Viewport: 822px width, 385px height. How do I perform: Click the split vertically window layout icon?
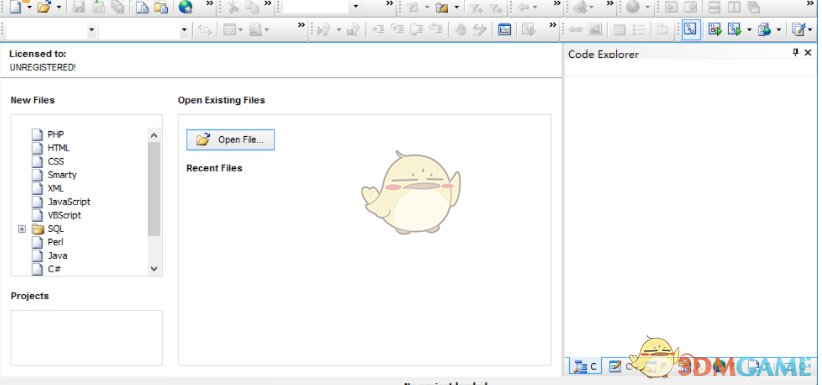(734, 7)
